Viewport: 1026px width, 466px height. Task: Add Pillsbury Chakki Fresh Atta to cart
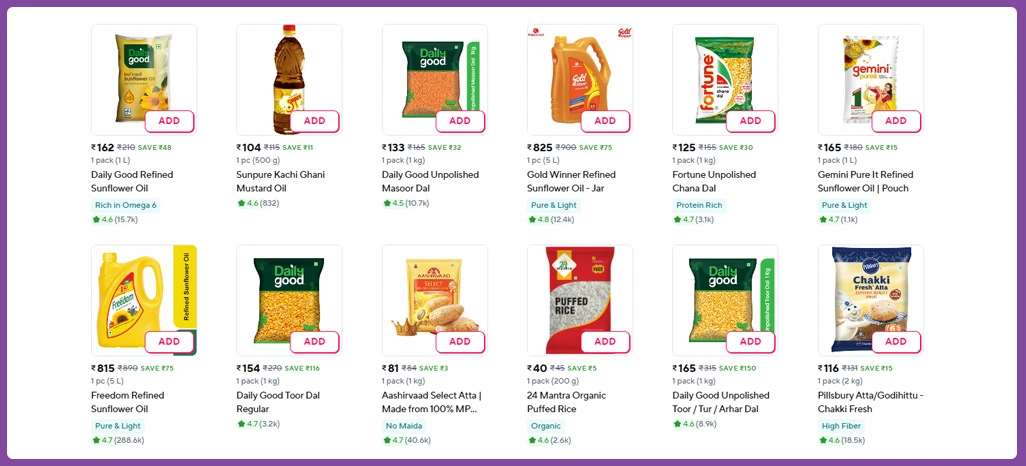(895, 342)
